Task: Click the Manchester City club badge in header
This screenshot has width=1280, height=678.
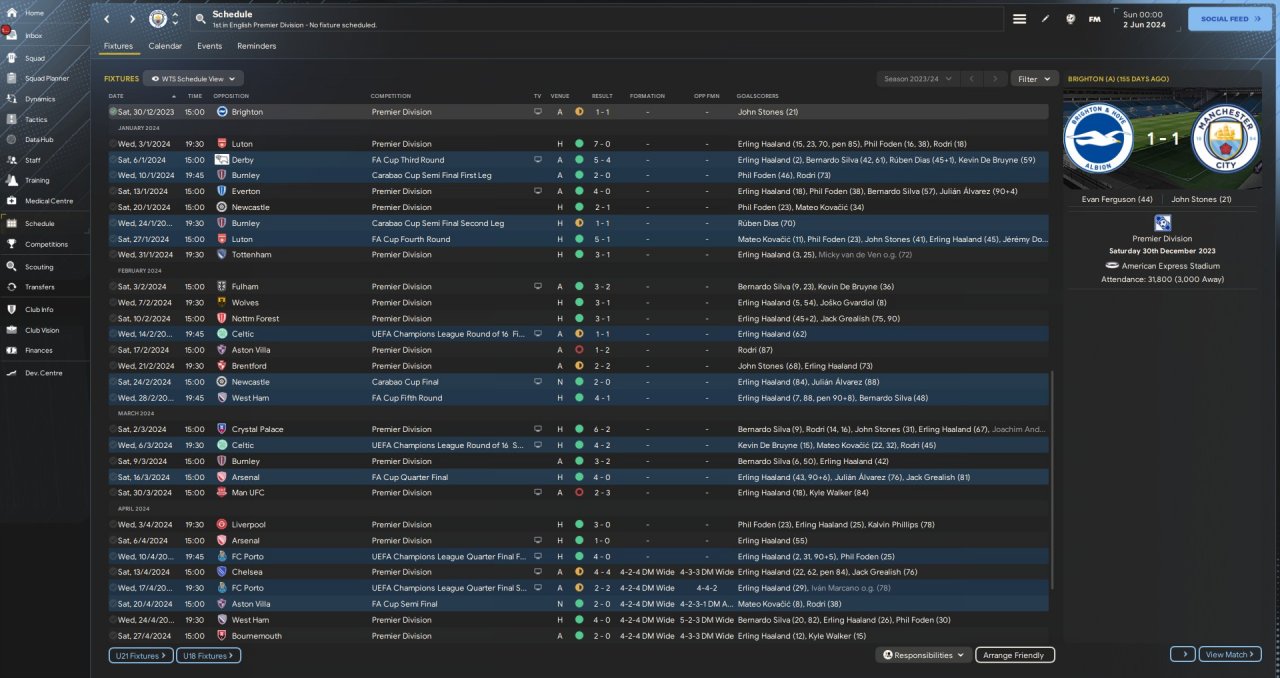Action: 158,19
